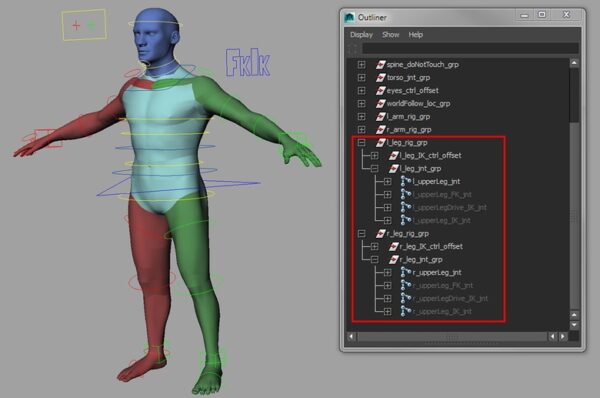Expand the eyes_ctrl_offset node
Screen dimensions: 600x398
pyautogui.click(x=361, y=90)
